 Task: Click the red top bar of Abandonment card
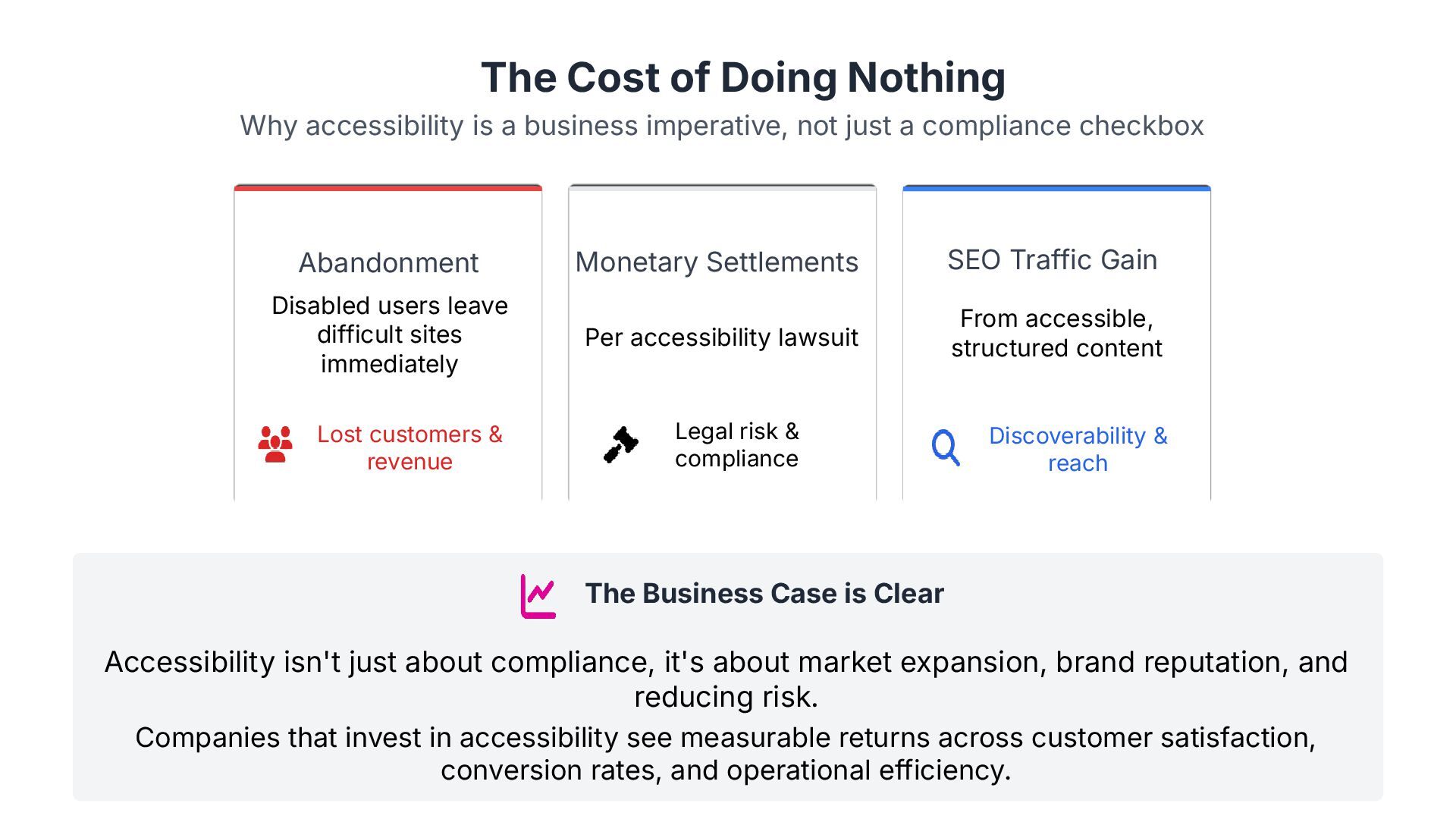(388, 187)
